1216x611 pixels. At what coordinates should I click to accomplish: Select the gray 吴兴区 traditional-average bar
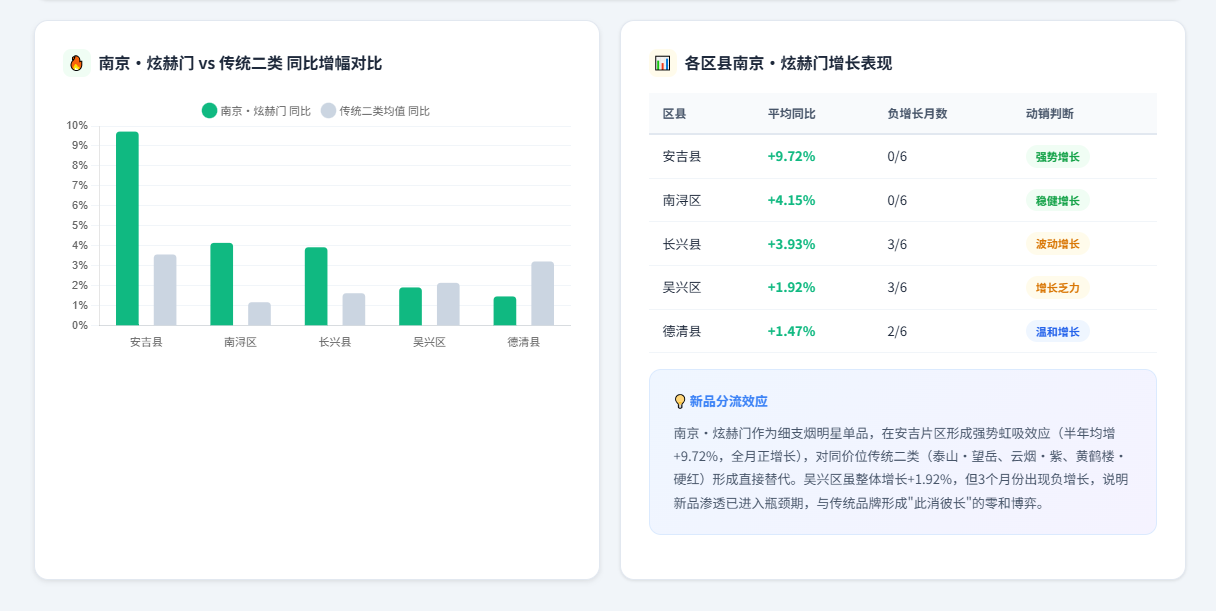click(448, 304)
